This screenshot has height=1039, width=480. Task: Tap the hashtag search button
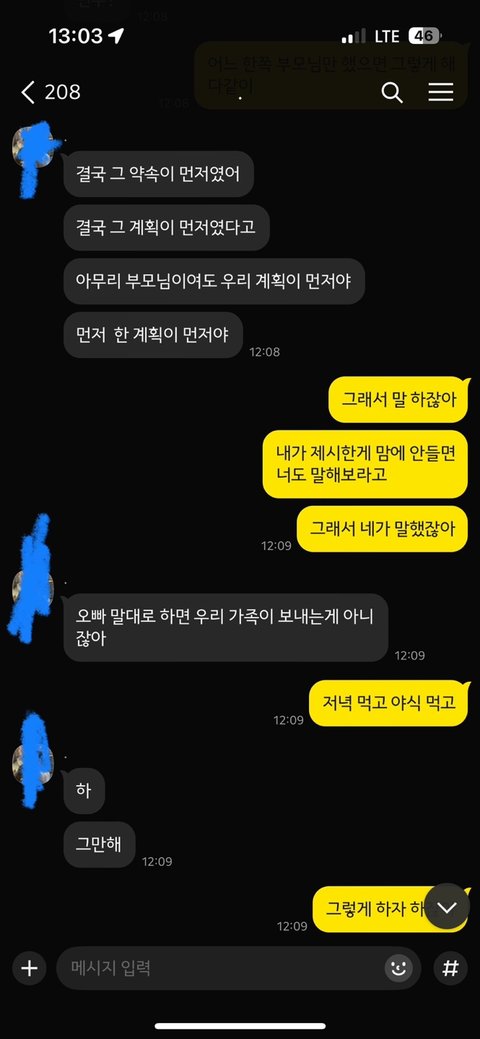pos(450,968)
